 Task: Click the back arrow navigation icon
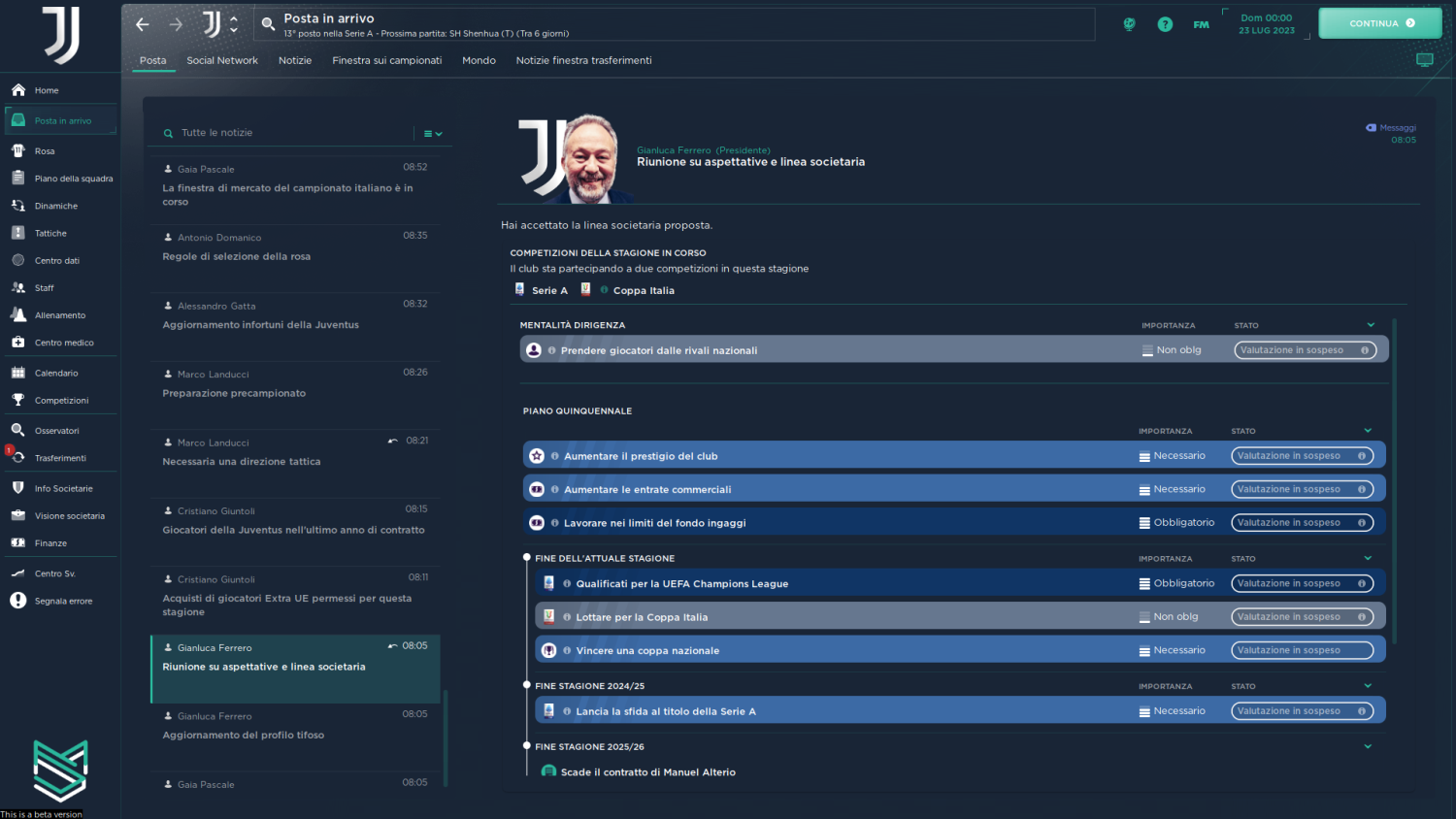143,24
